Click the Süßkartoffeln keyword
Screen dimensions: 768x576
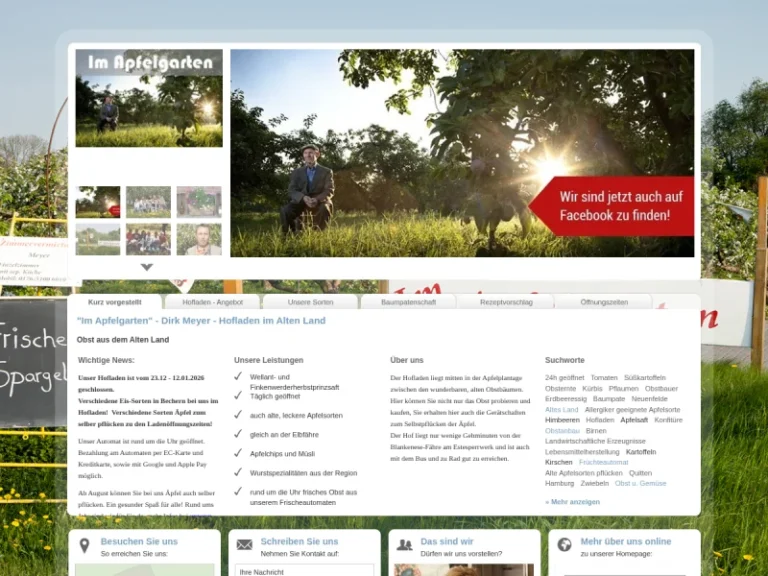tap(645, 378)
